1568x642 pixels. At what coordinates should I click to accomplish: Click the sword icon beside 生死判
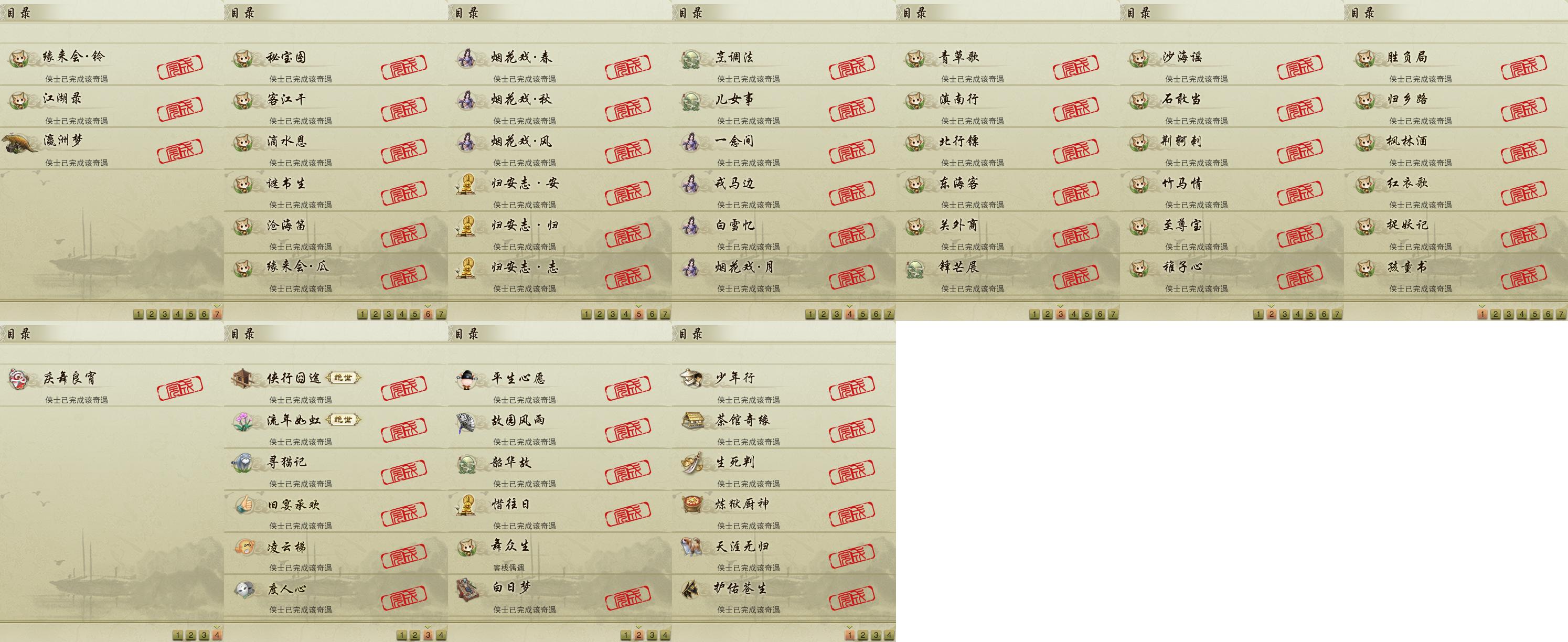coord(691,463)
